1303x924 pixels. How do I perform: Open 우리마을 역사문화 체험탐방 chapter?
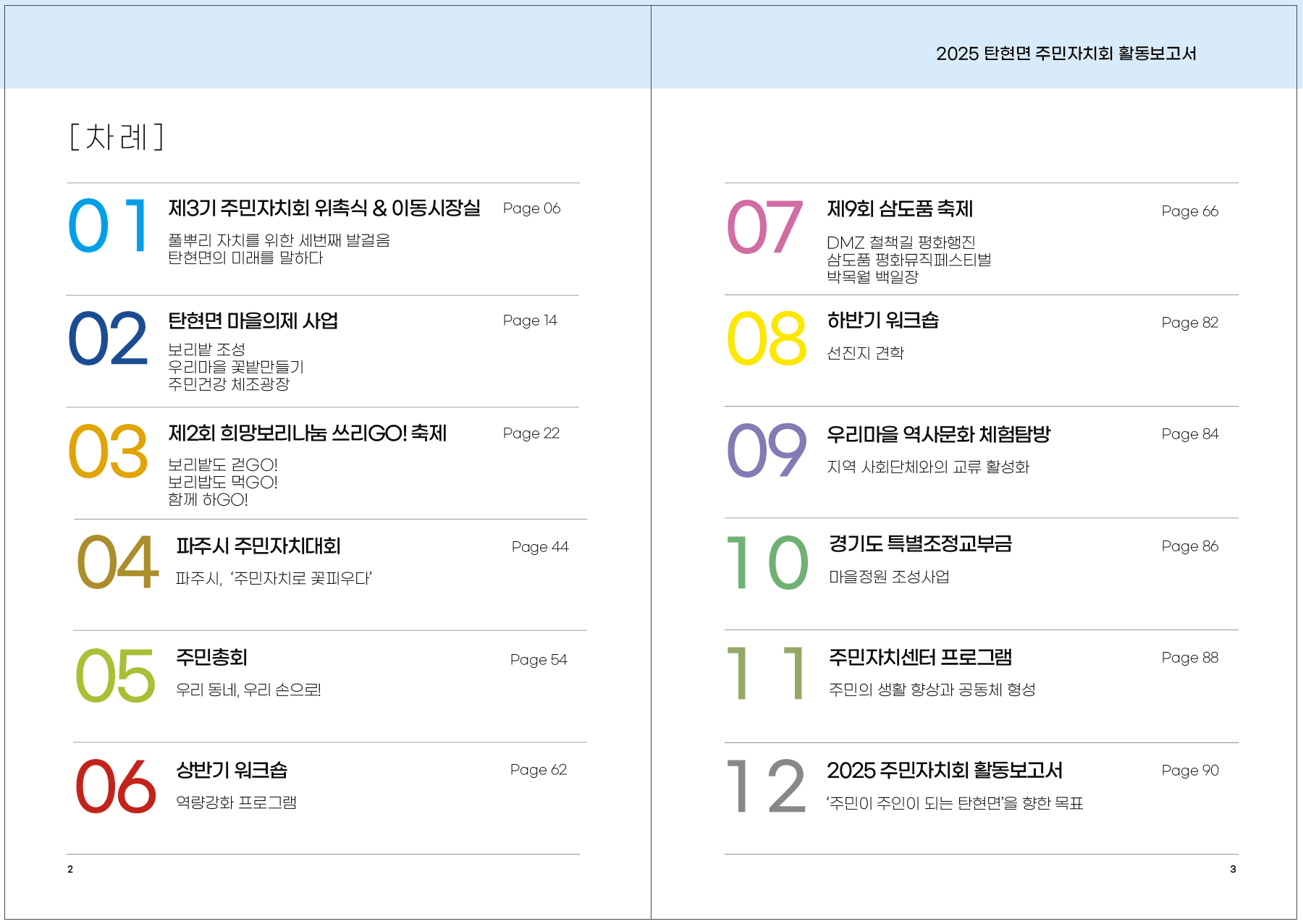click(938, 434)
